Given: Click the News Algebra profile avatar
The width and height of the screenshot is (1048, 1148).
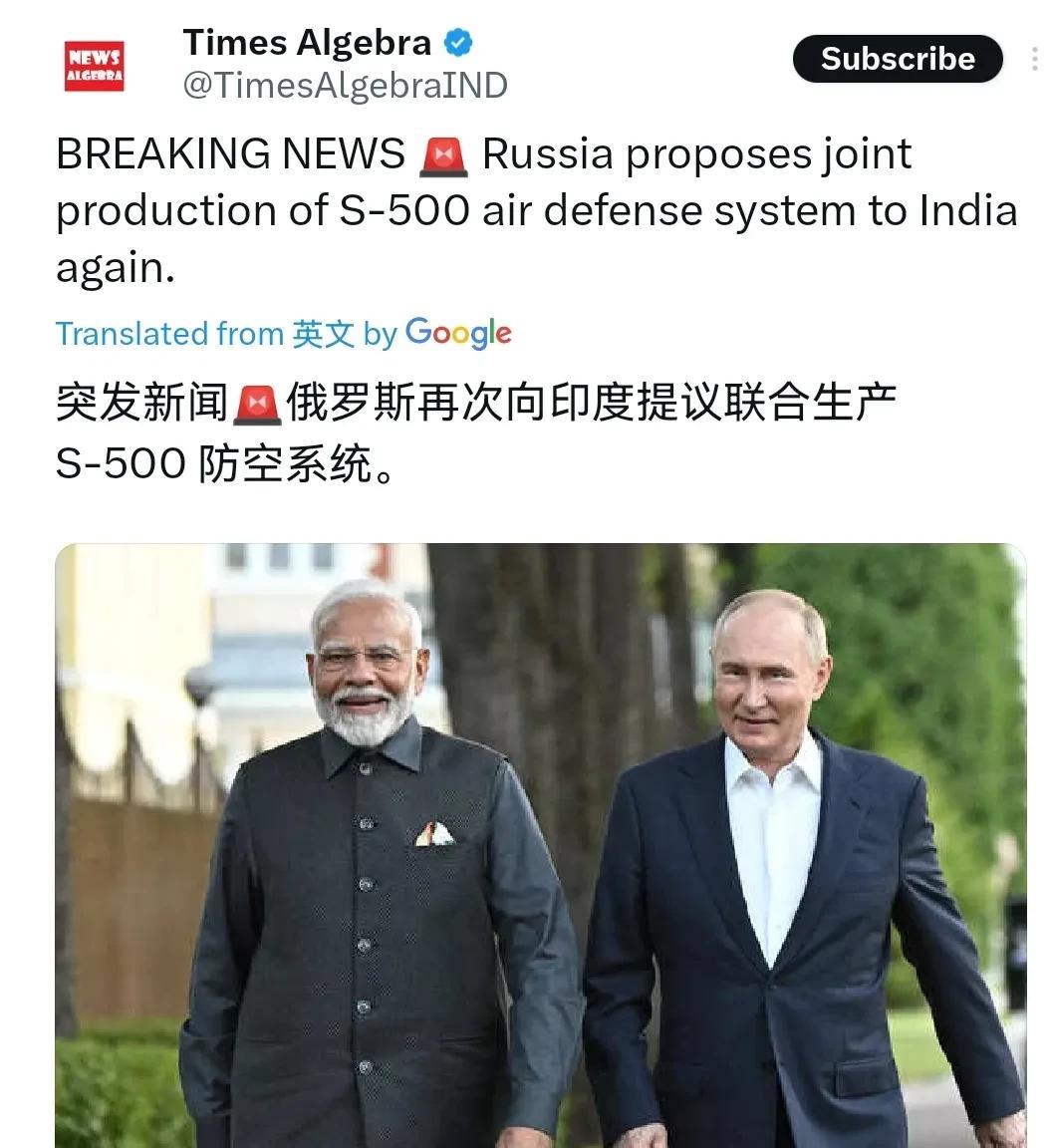Looking at the screenshot, I should click(x=94, y=66).
